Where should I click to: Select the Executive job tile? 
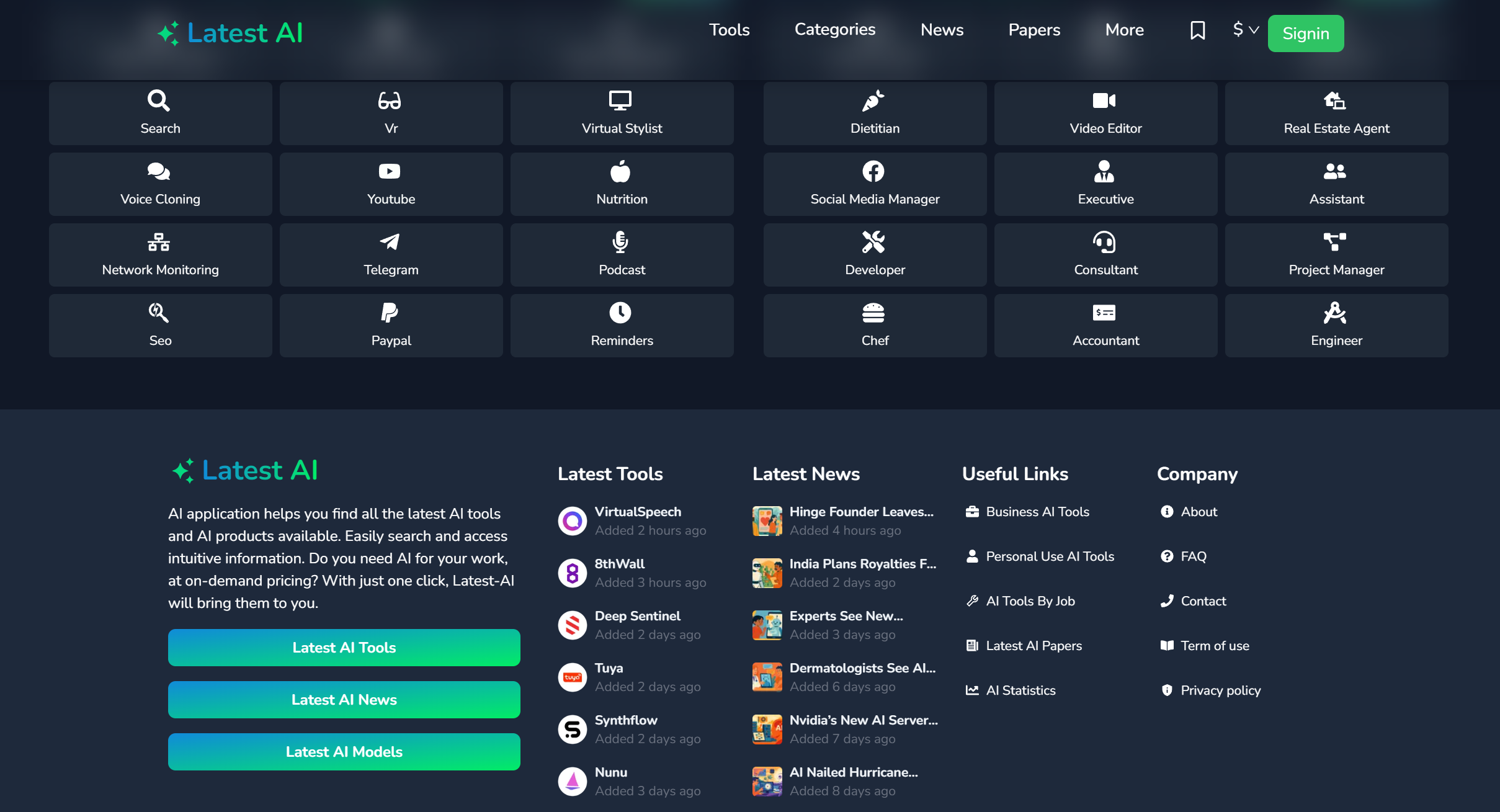[1105, 184]
